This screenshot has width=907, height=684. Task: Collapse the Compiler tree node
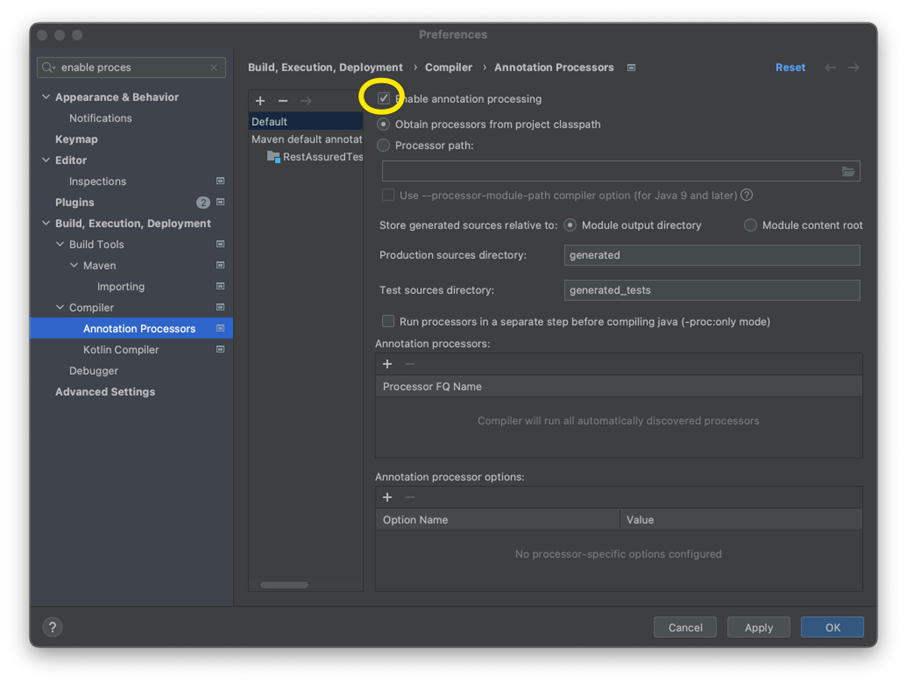(60, 308)
